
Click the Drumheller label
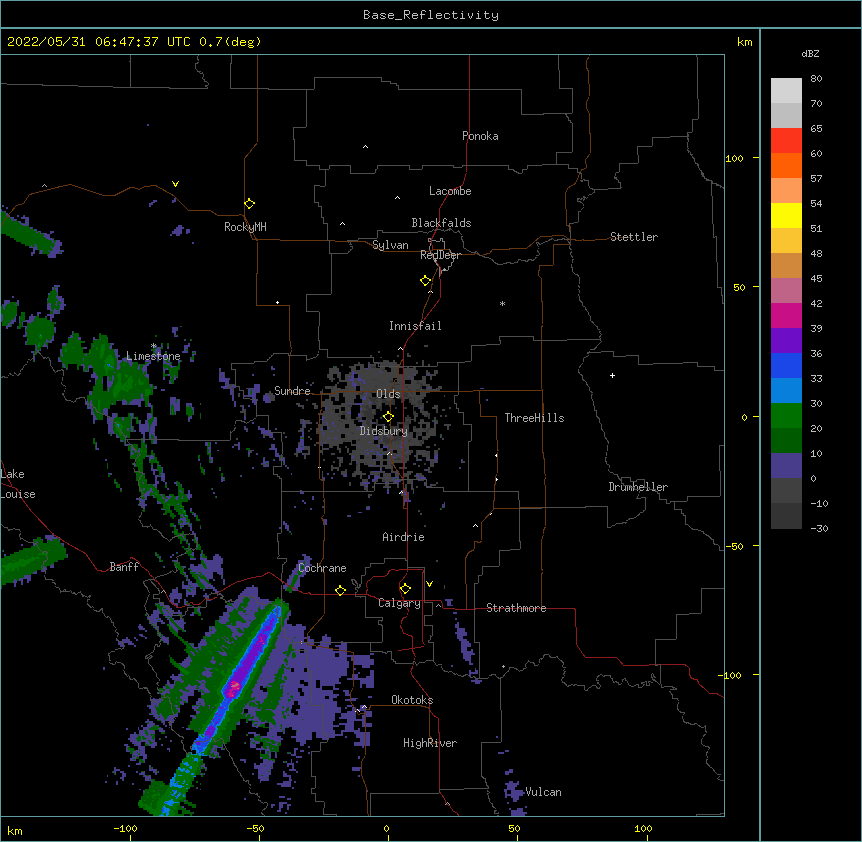pos(638,487)
